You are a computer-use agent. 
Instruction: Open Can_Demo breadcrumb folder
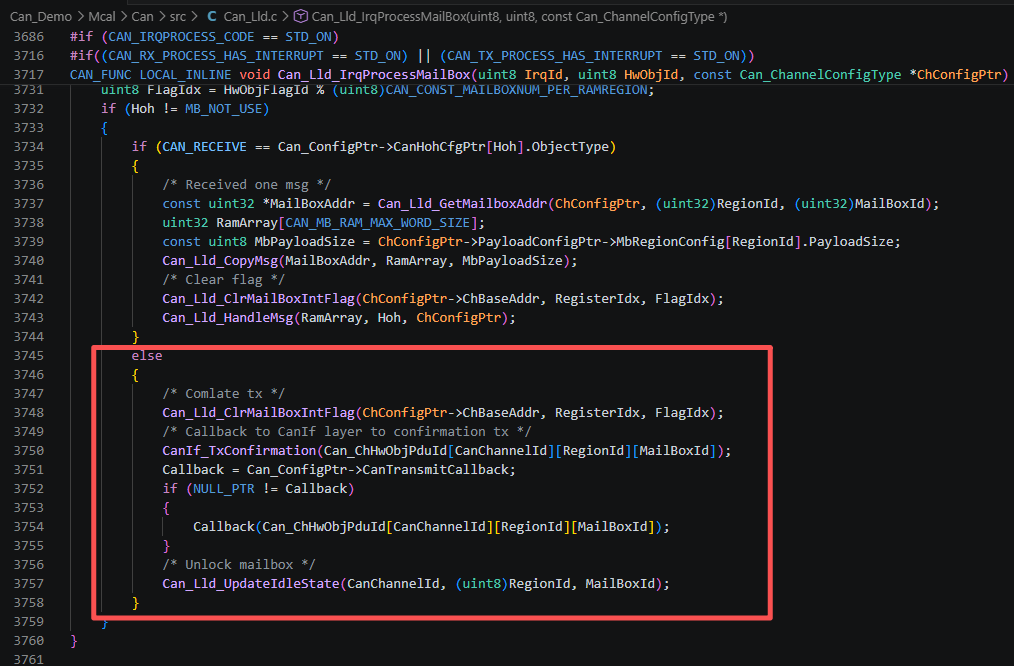pos(41,17)
